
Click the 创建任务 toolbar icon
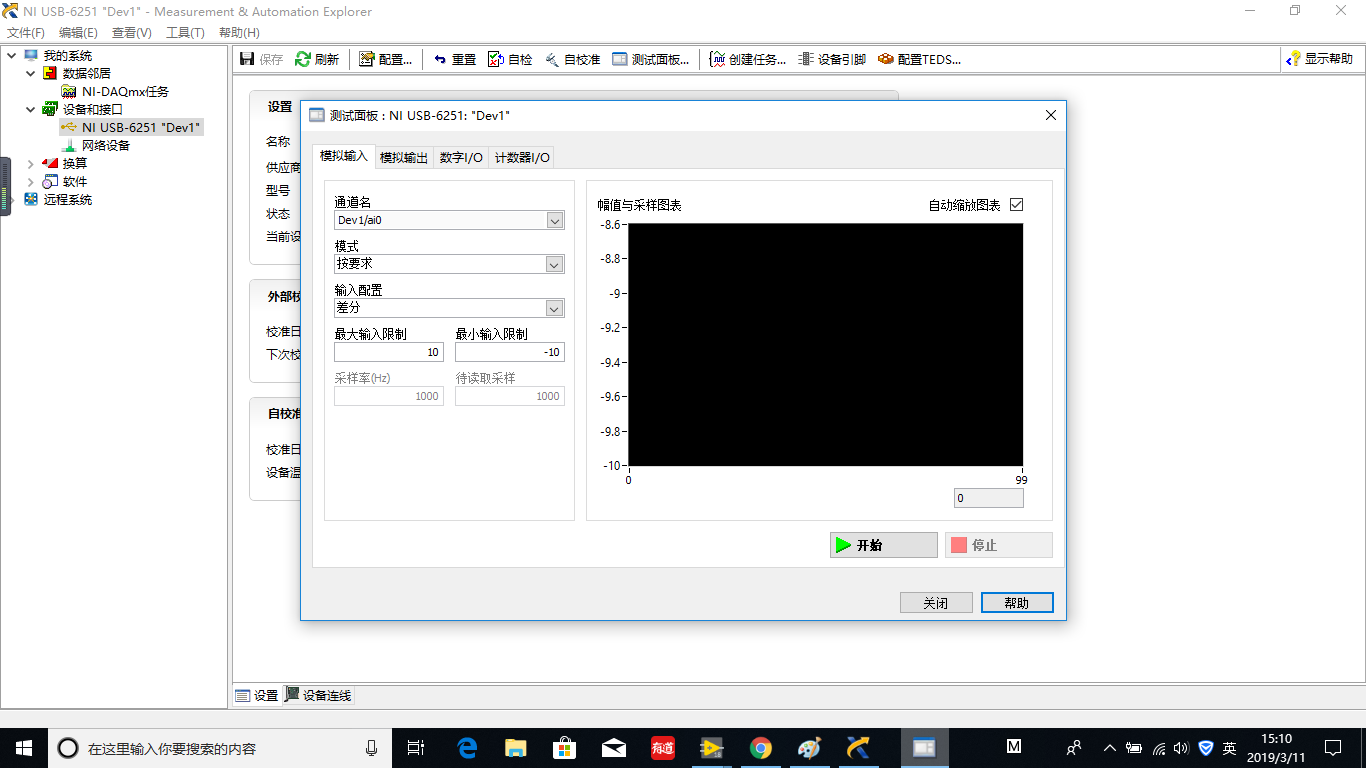[x=746, y=59]
